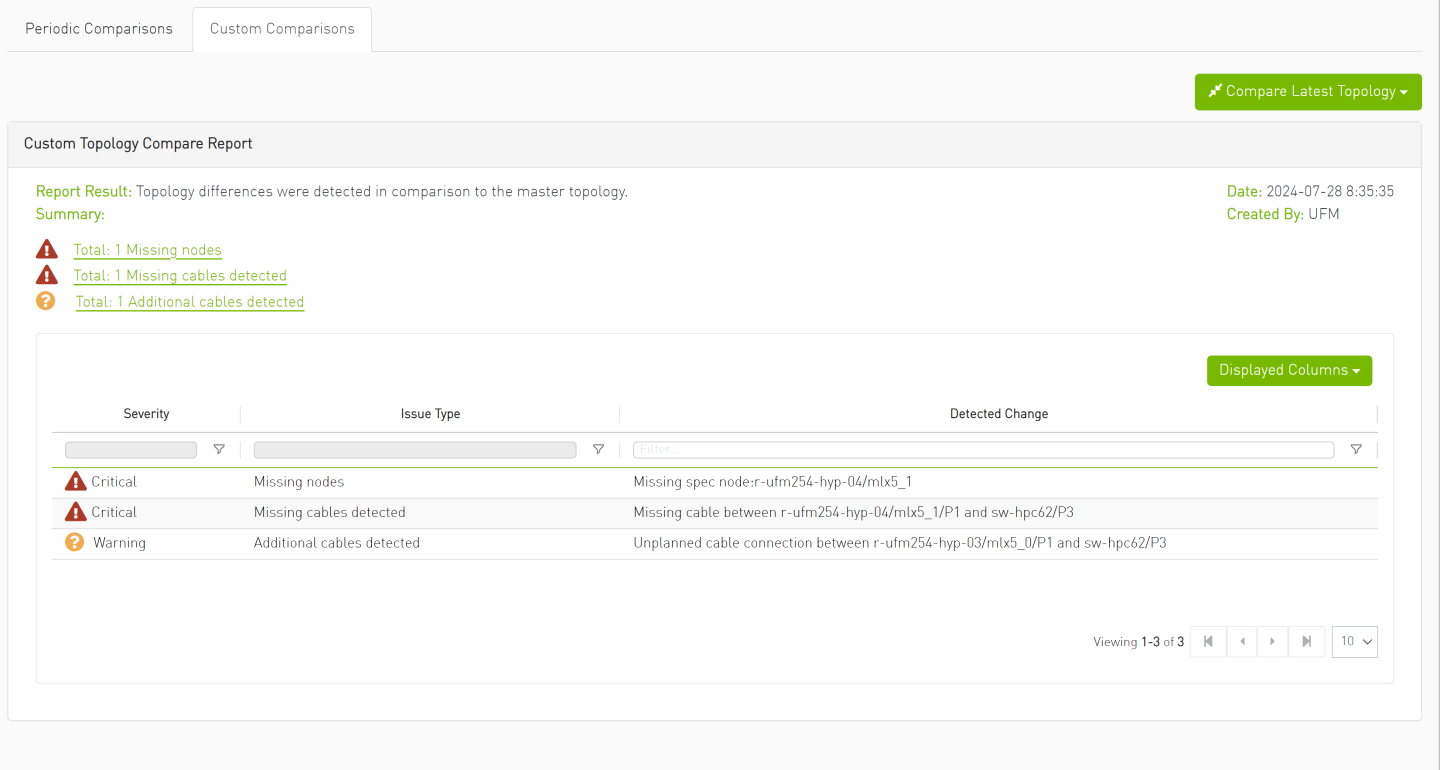Click the Detected Change filter input field
The image size is (1440, 770).
pyautogui.click(x=982, y=449)
